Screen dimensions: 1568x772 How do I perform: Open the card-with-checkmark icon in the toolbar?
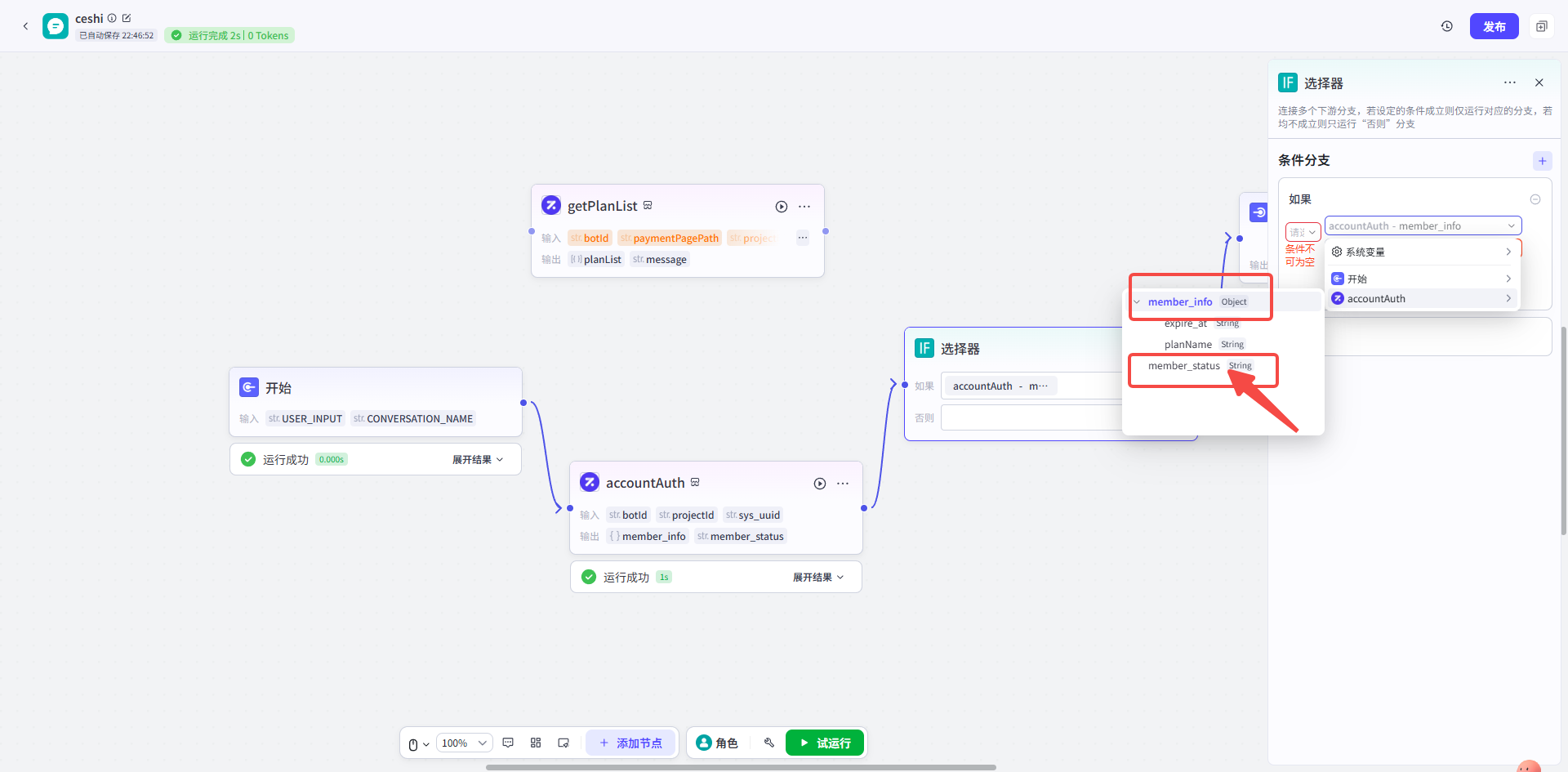point(563,743)
